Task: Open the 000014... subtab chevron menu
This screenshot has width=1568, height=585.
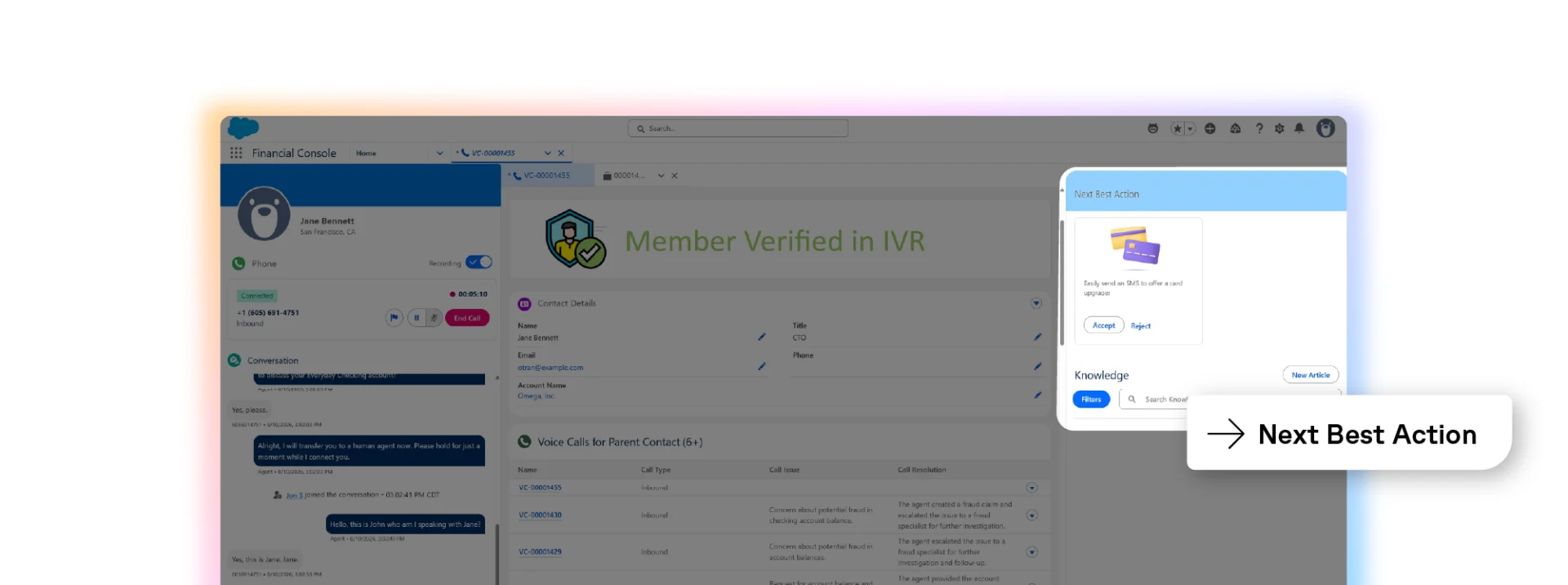Action: [661, 176]
